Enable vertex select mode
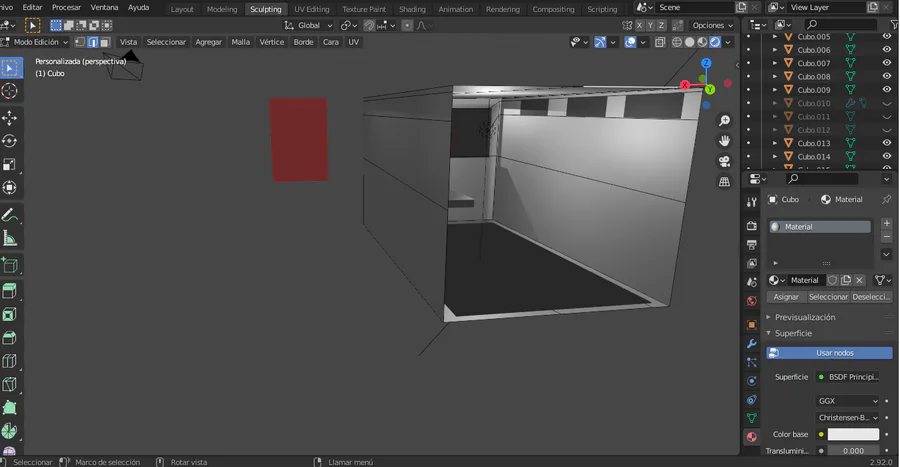The height and width of the screenshot is (467, 900). pos(80,42)
